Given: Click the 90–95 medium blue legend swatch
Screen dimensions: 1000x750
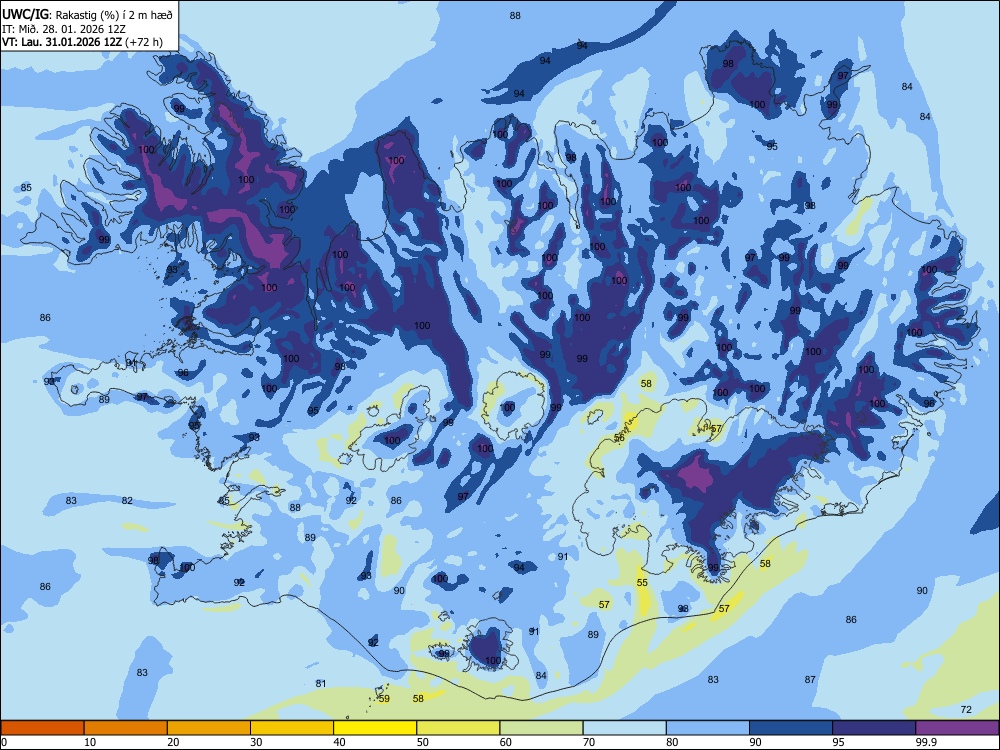Looking at the screenshot, I should [x=791, y=728].
